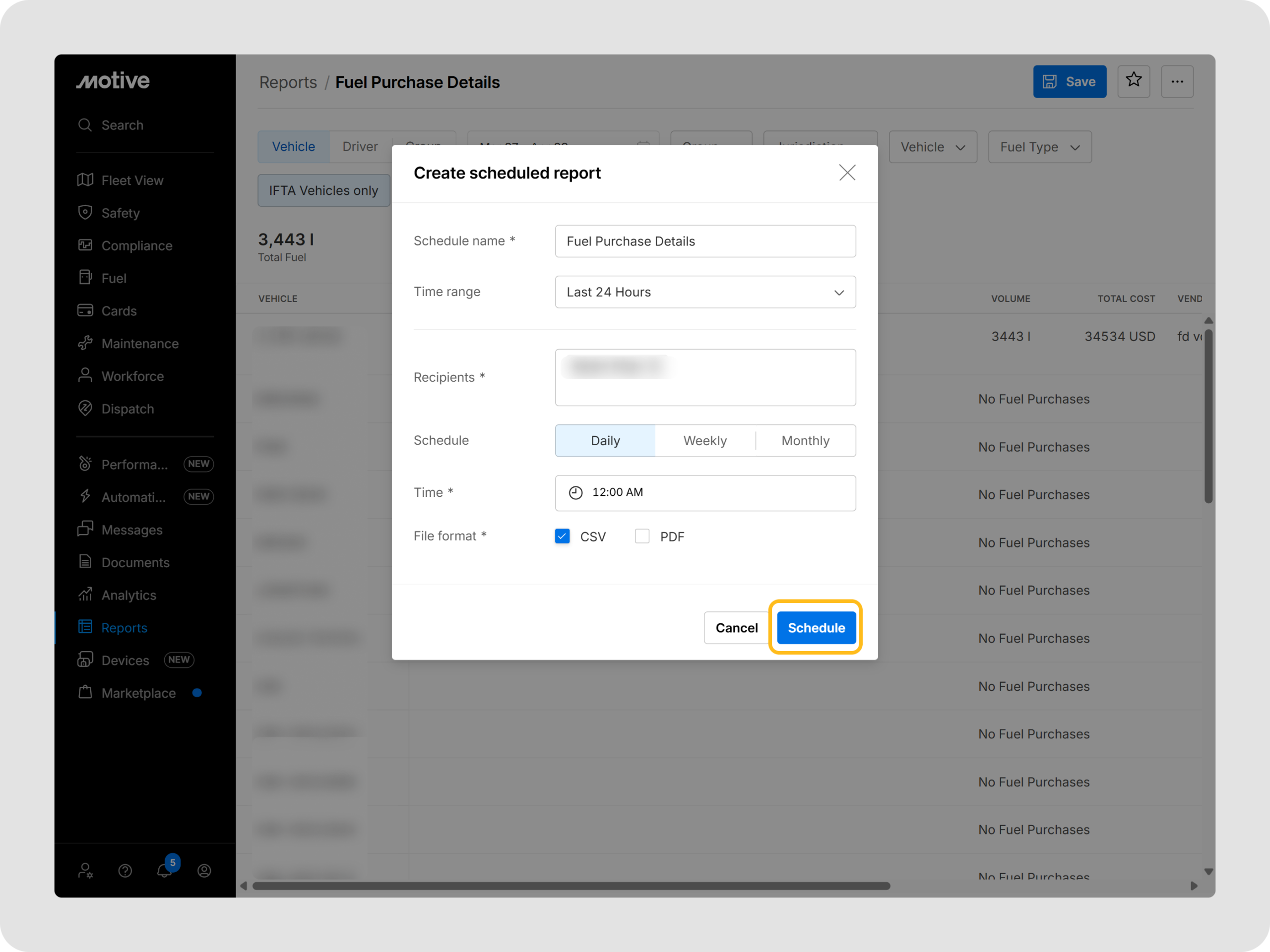Image resolution: width=1270 pixels, height=952 pixels.
Task: Open the Fleet View section
Action: coord(131,179)
